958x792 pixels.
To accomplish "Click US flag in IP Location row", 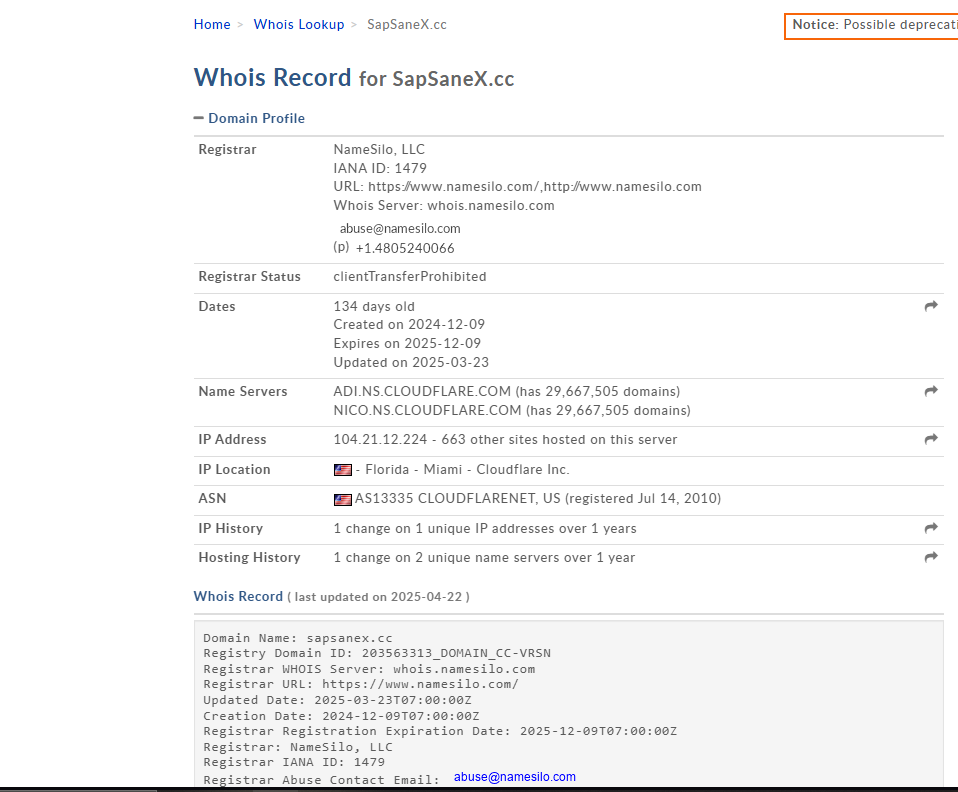I will (343, 470).
